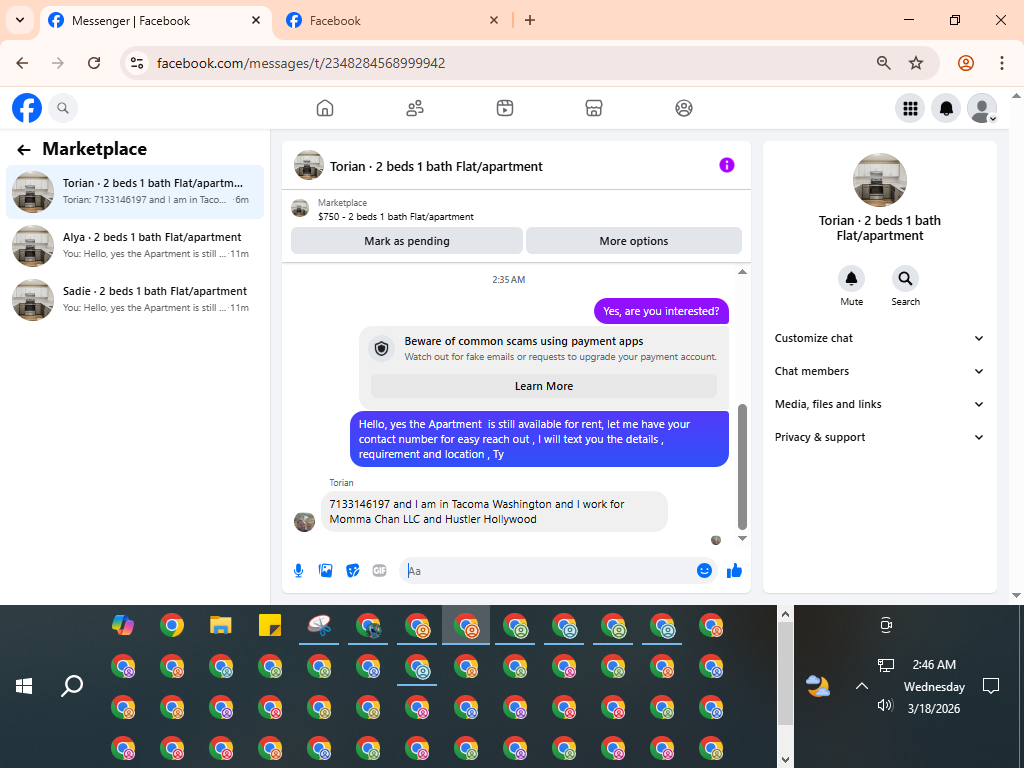Close the second Facebook tab
The image size is (1024, 768).
[494, 20]
